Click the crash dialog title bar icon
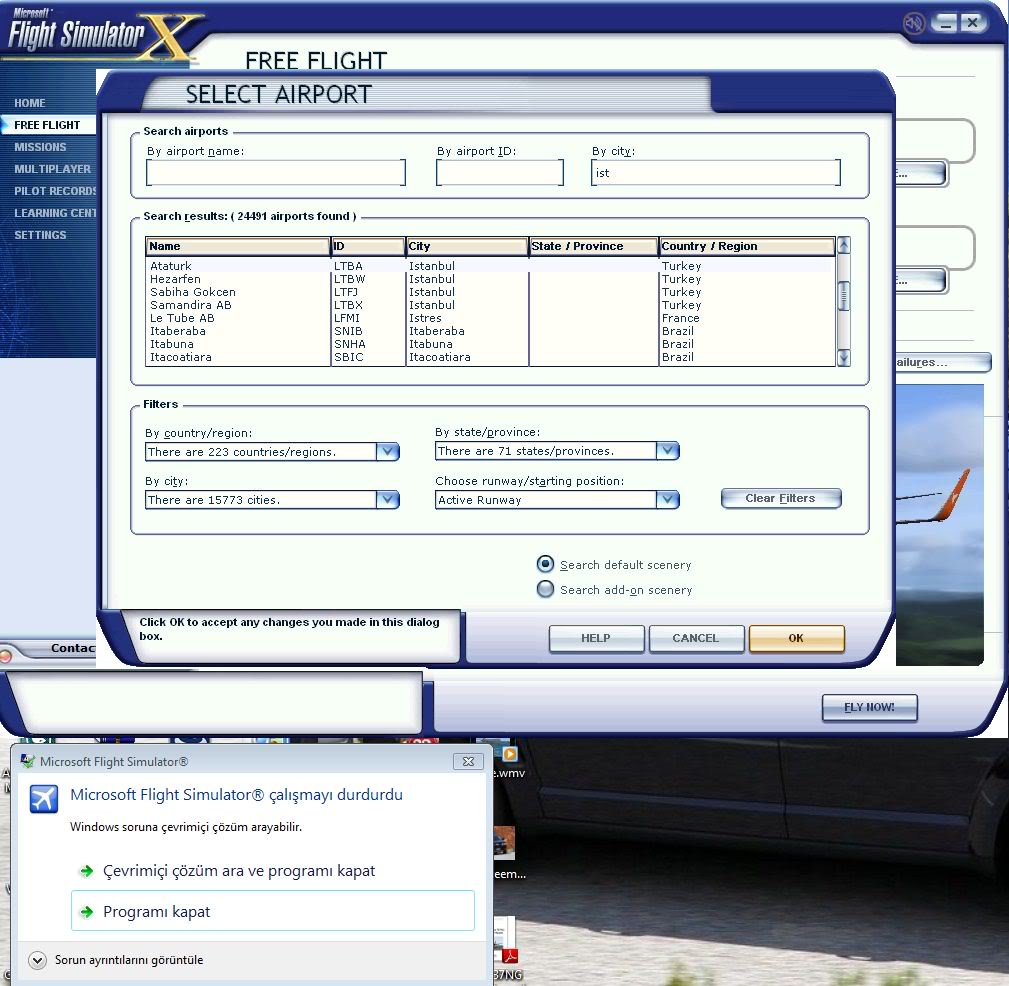1009x986 pixels. click(x=28, y=761)
